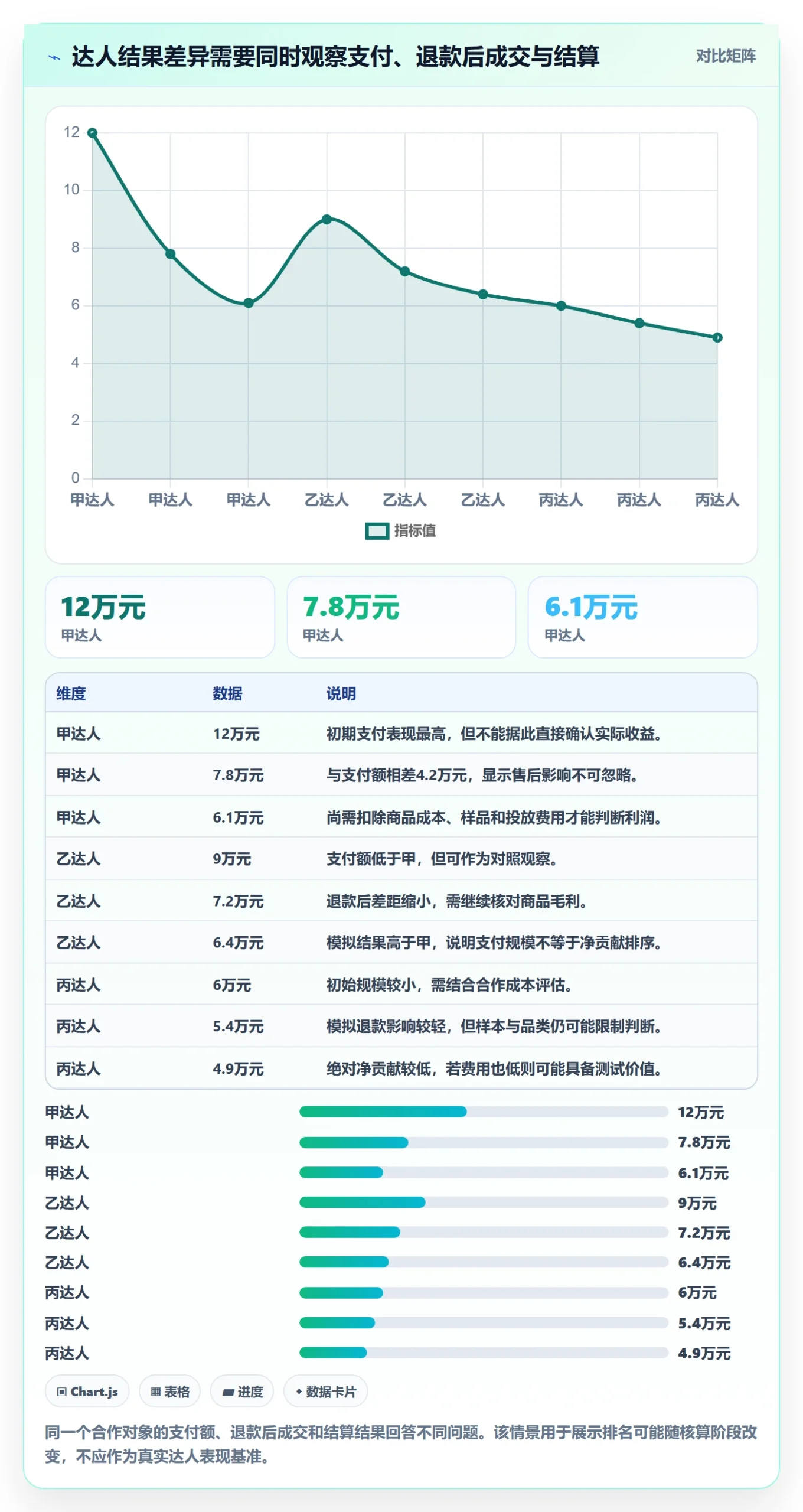The width and height of the screenshot is (803, 1512).
Task: Toggle the 指标值 legend color box
Action: click(377, 531)
